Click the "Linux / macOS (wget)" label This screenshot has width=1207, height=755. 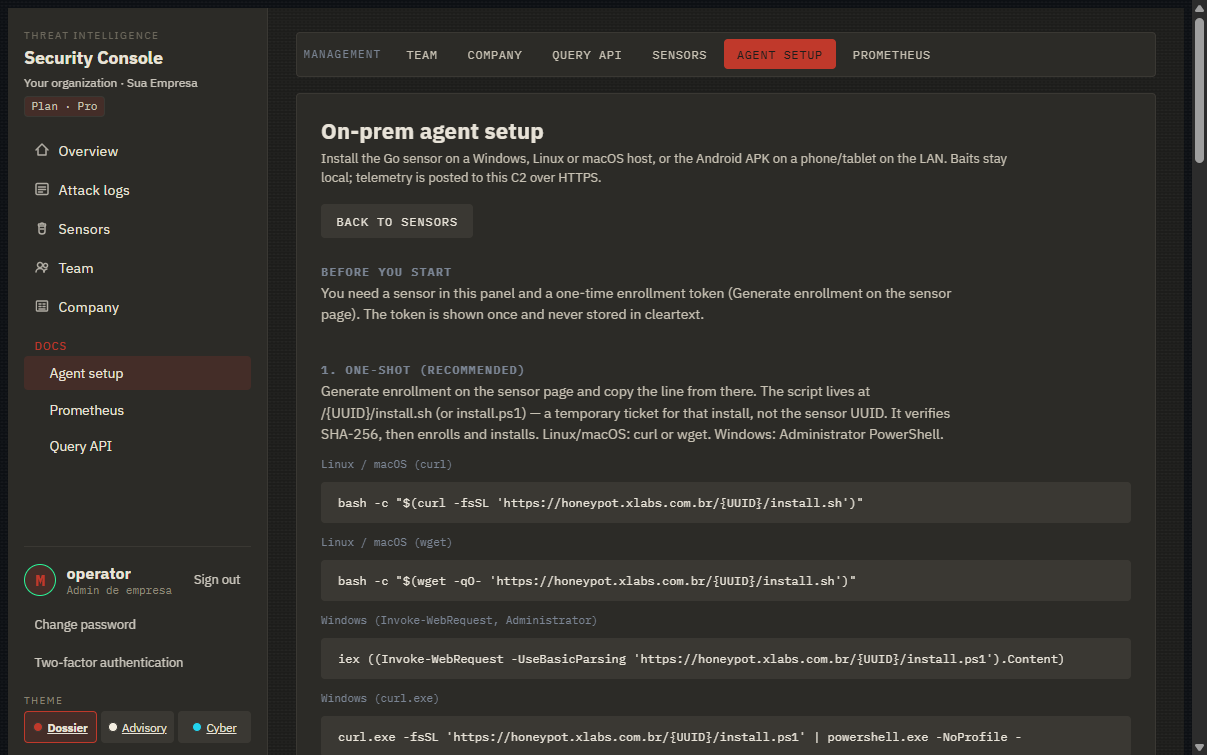point(385,542)
